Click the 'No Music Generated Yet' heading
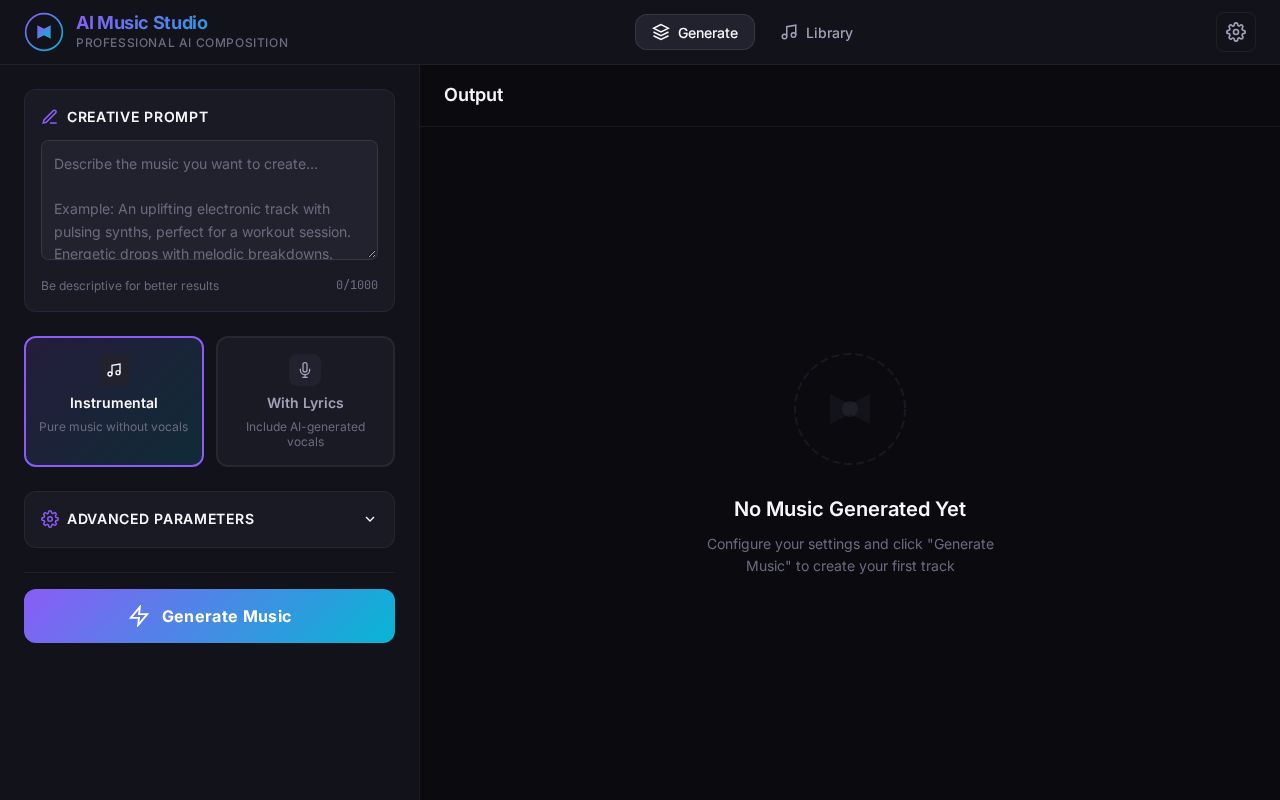This screenshot has width=1280, height=800. coord(850,509)
